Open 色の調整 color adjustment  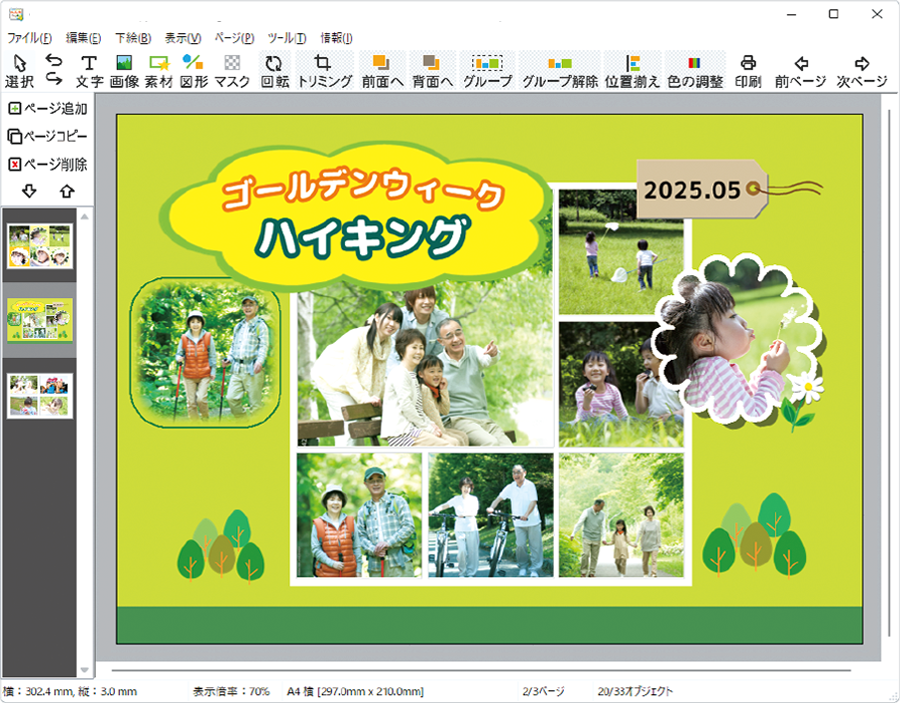tap(694, 70)
